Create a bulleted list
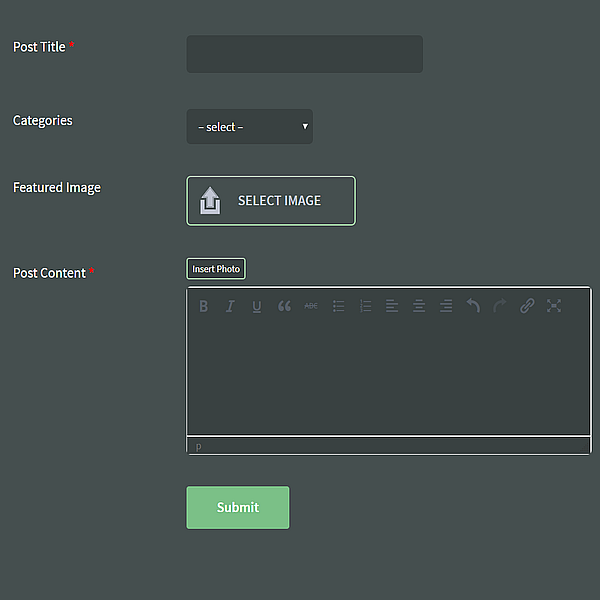The height and width of the screenshot is (600, 600). (338, 306)
